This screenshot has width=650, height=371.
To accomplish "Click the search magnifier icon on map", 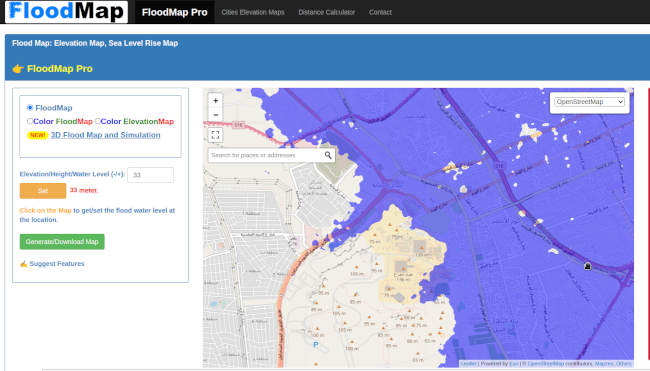I will [x=328, y=155].
